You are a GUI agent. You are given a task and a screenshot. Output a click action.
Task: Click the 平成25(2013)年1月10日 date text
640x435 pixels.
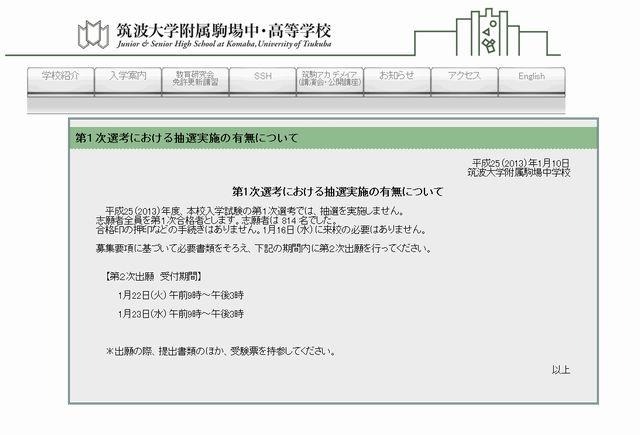(521, 162)
